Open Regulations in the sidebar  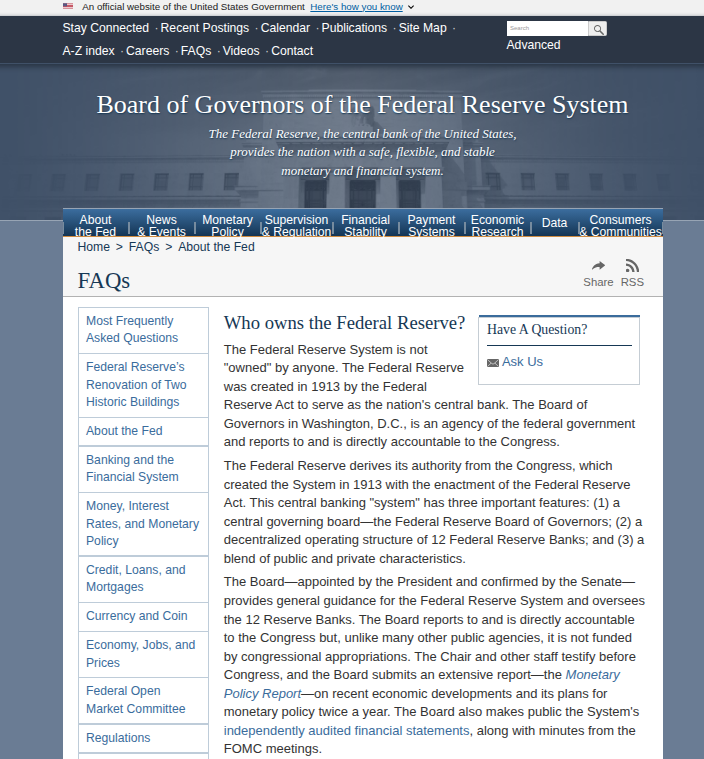(x=143, y=738)
